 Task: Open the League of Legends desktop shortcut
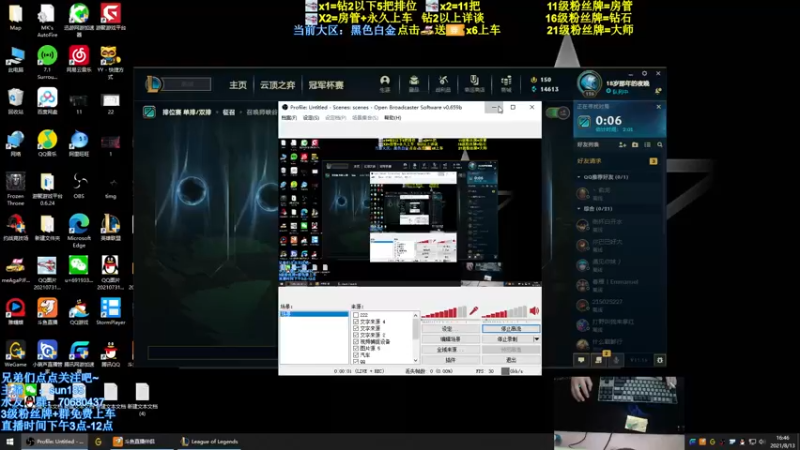(110, 228)
